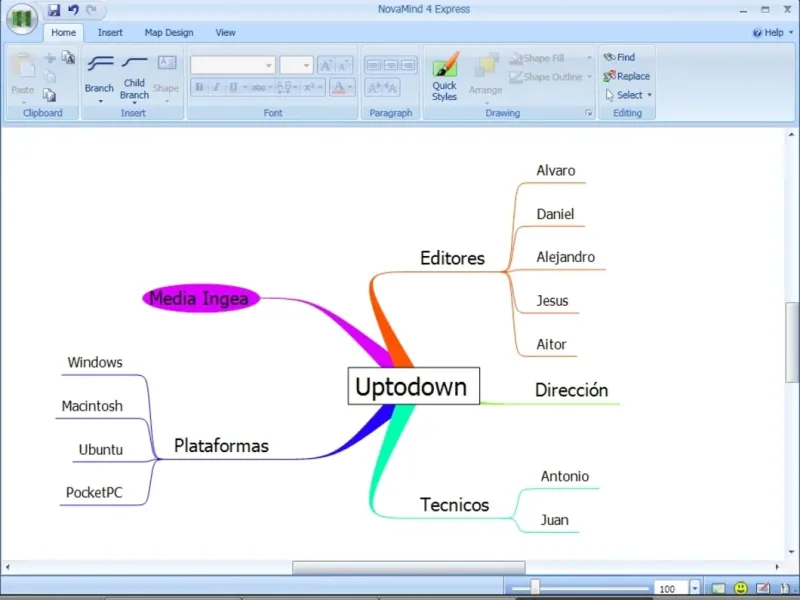Select the Dirección branch
Screen dimensions: 800x600
(571, 390)
